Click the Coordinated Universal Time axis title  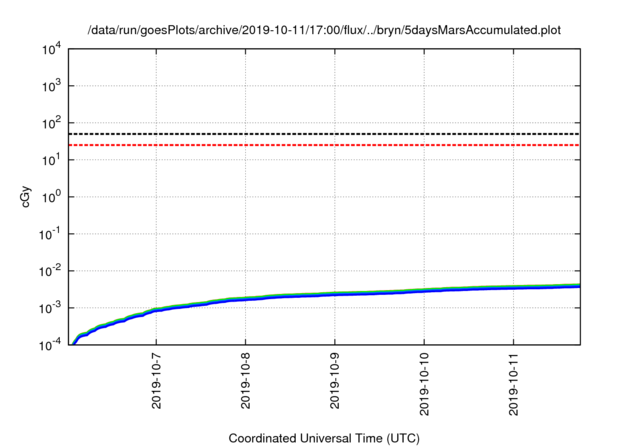(324, 438)
